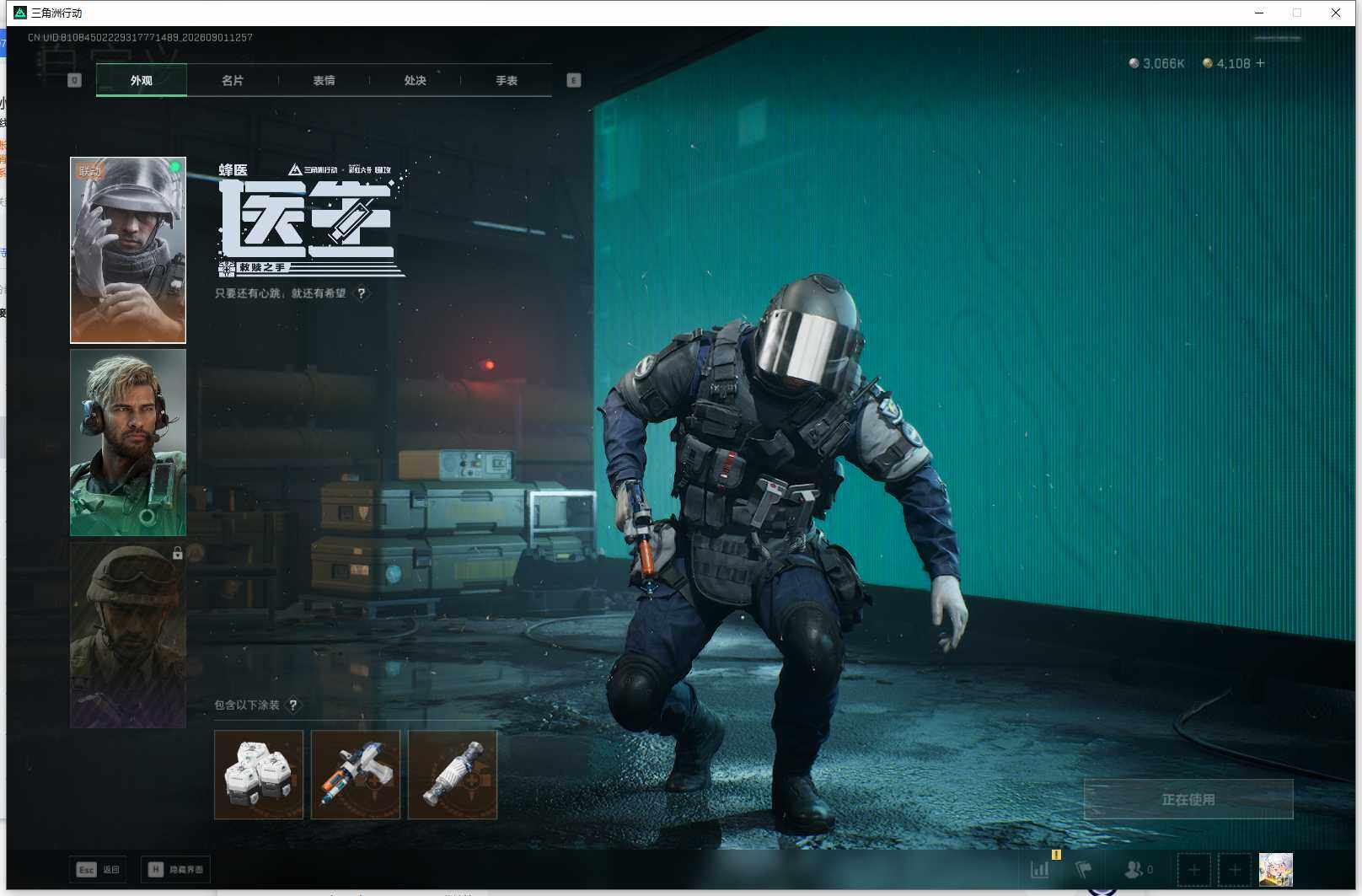Click the 救赎之手 skin subtitle
Image resolution: width=1362 pixels, height=896 pixels.
[x=262, y=267]
